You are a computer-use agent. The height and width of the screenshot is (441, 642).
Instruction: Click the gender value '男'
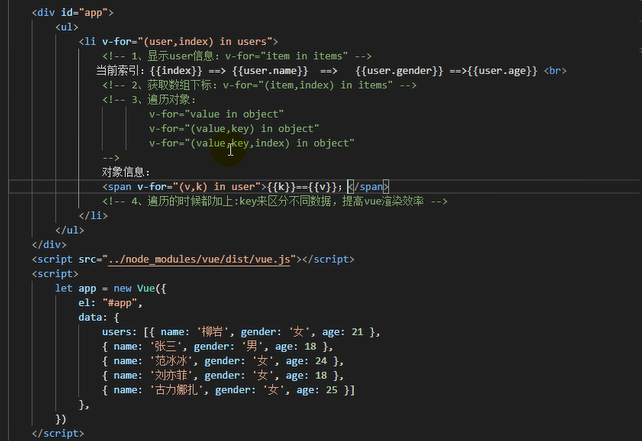point(252,346)
